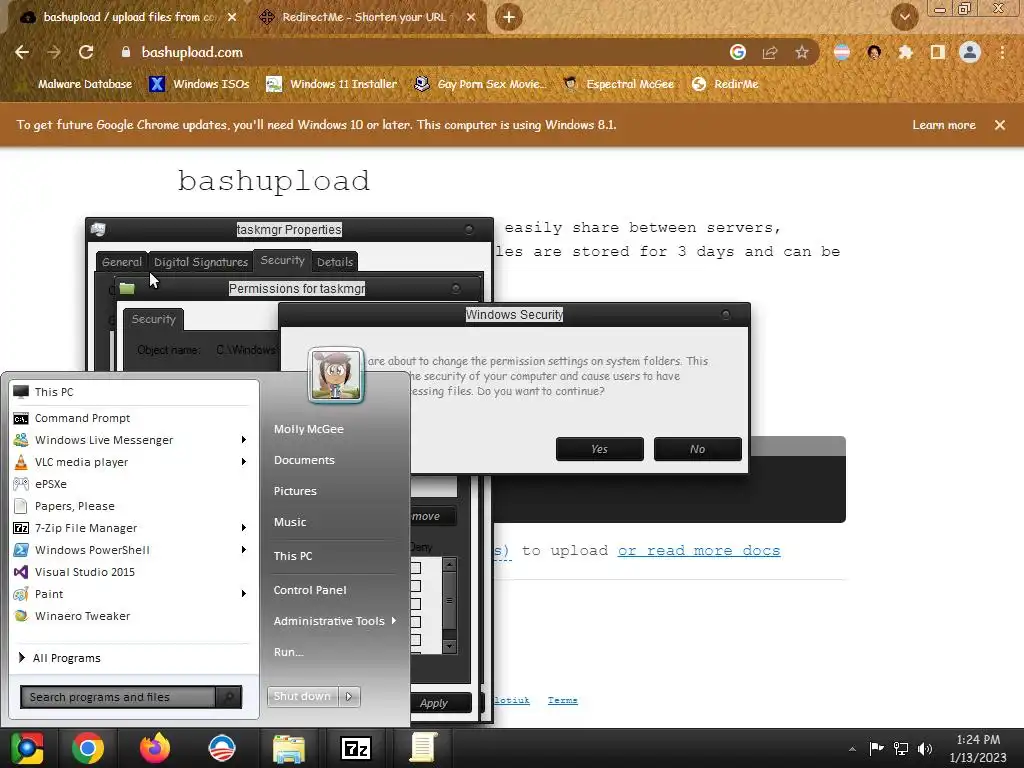Expand VLC media player submenu arrow
This screenshot has height=768, width=1024.
(x=244, y=462)
